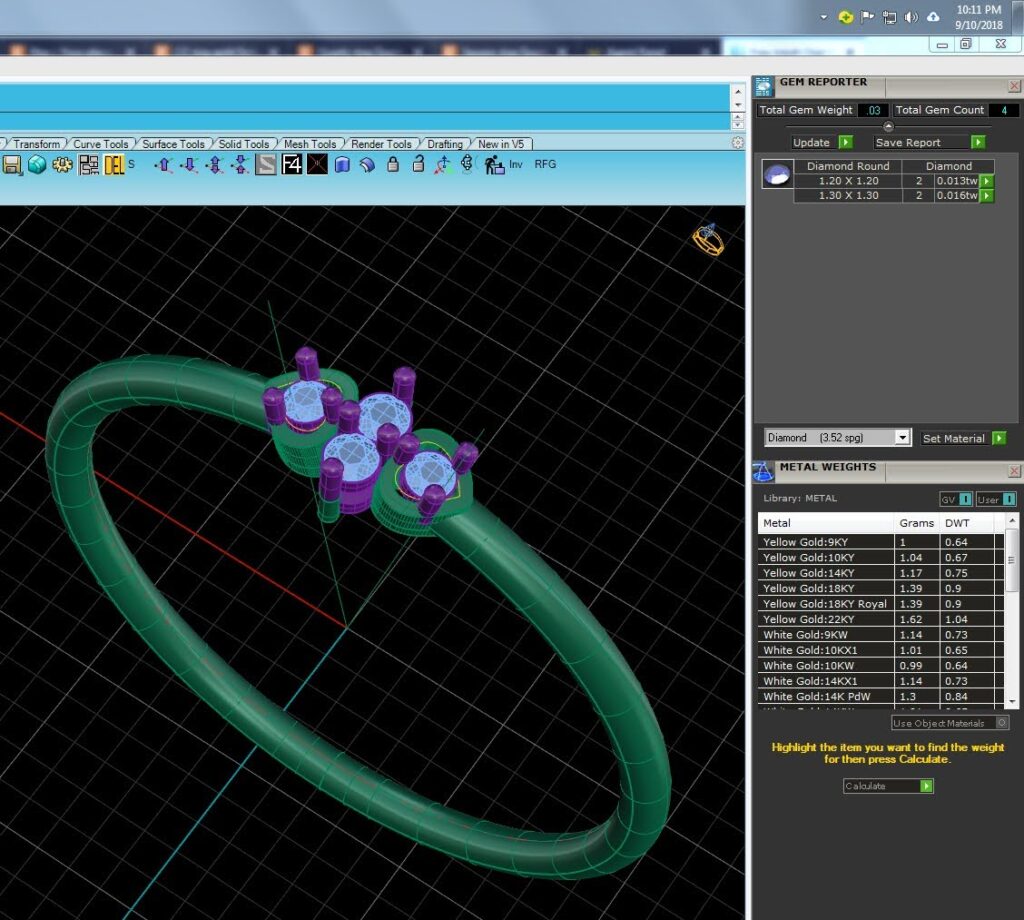Toggle the GV library switch
1024x920 pixels.
(x=956, y=500)
